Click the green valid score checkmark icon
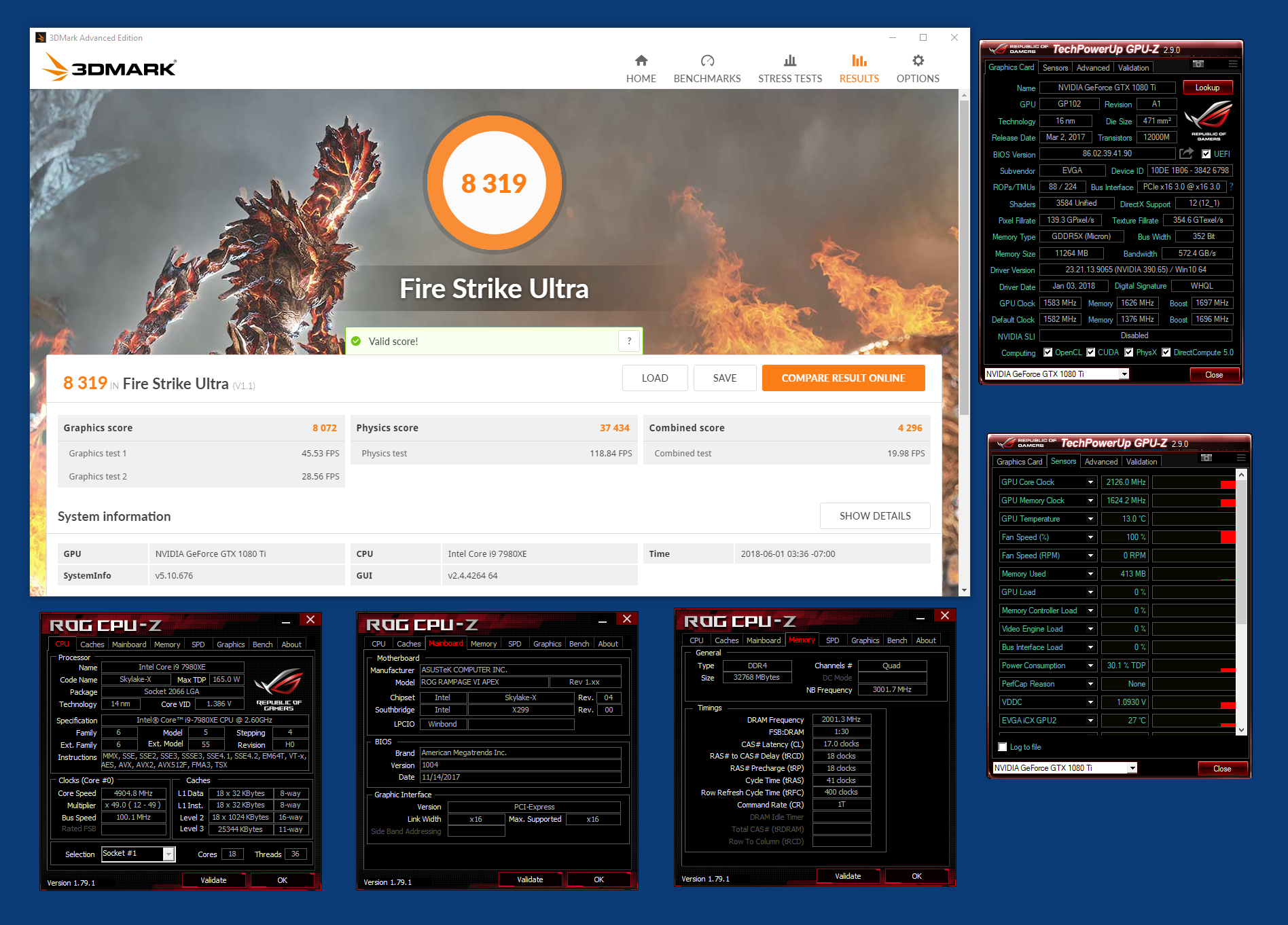 [356, 341]
